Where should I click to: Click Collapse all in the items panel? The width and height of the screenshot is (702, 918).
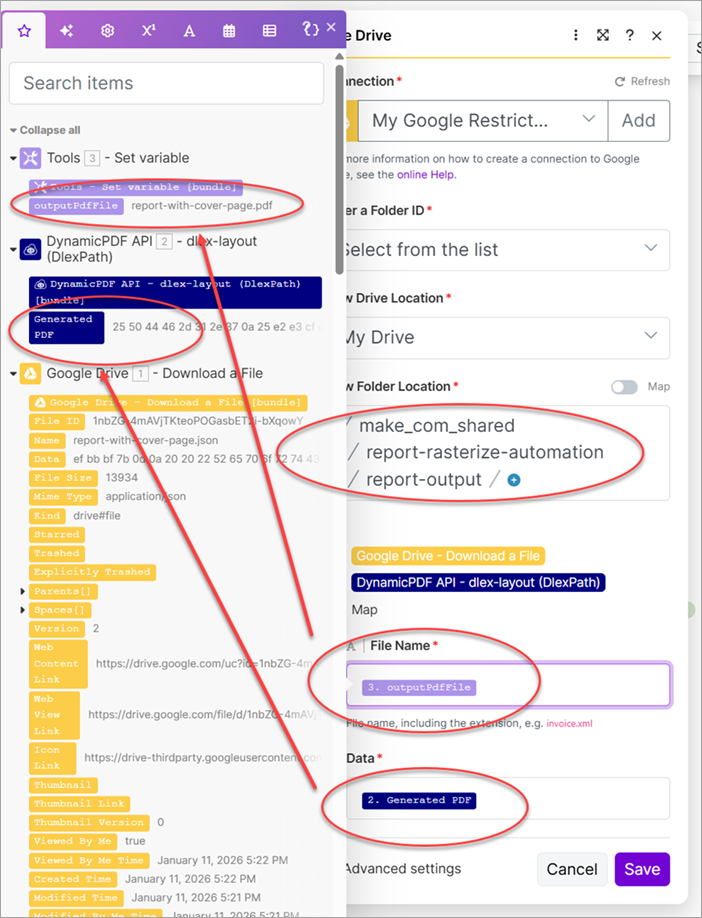click(45, 130)
